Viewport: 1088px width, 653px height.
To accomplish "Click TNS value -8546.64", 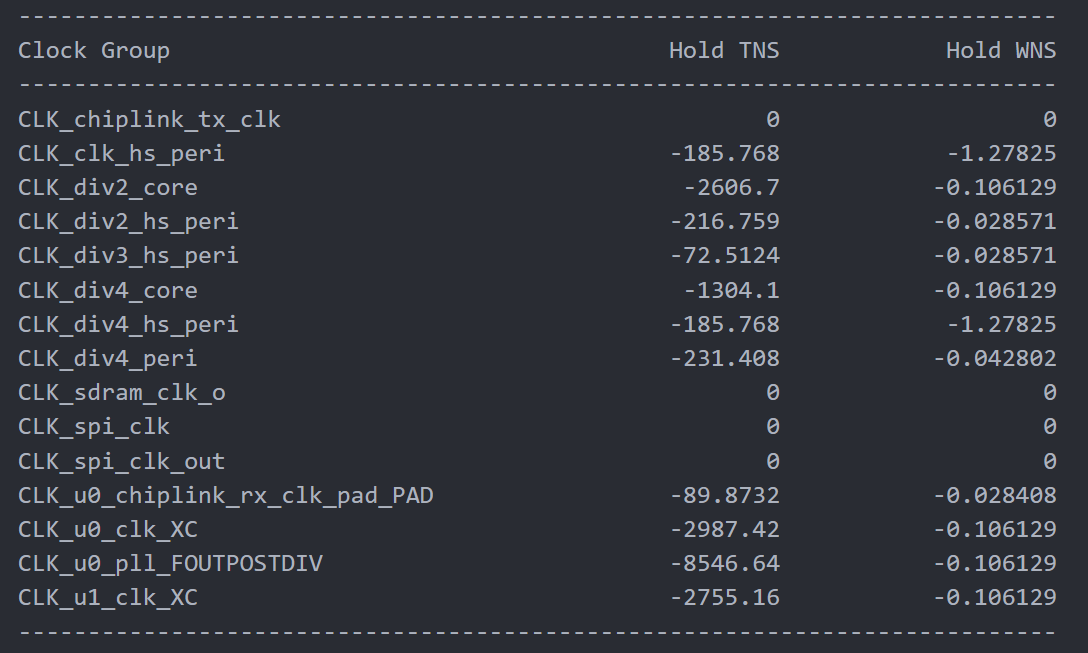I will pyautogui.click(x=724, y=563).
